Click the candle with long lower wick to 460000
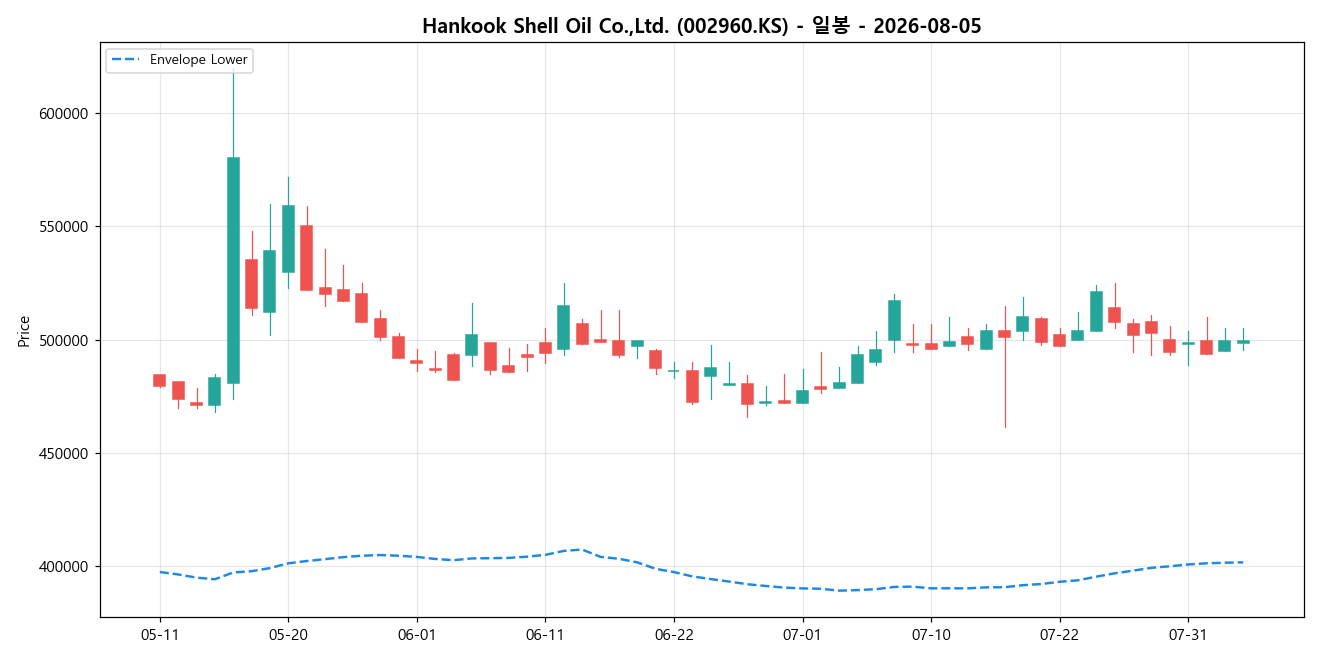This screenshot has width=1320, height=660. click(x=1004, y=334)
